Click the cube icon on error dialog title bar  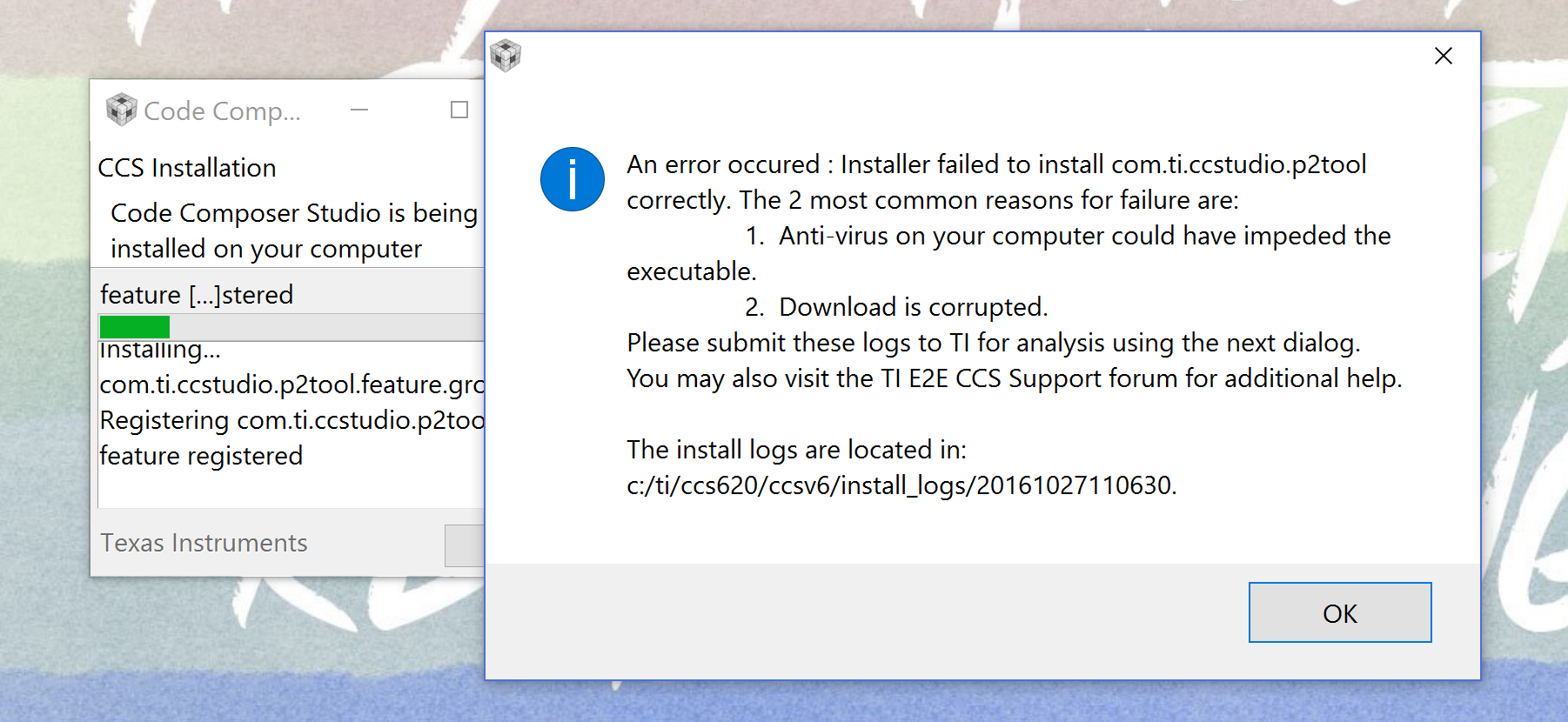pyautogui.click(x=506, y=55)
